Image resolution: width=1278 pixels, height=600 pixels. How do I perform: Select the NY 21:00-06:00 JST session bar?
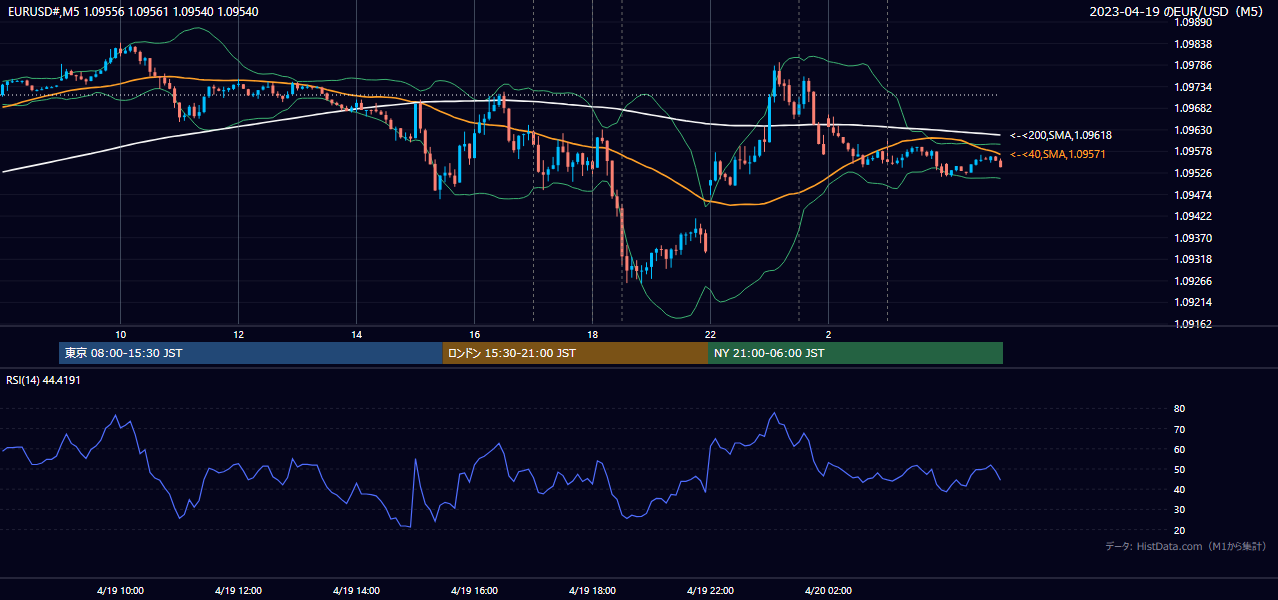pos(855,353)
